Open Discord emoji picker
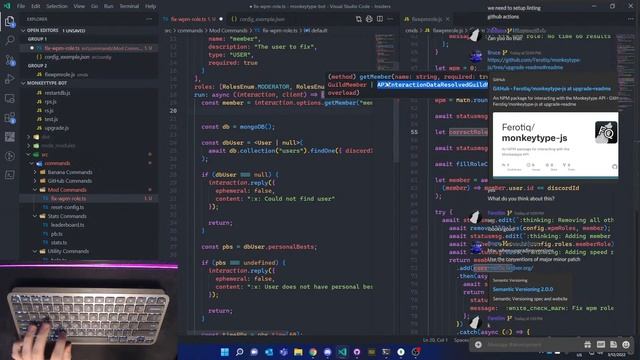The width and height of the screenshot is (640, 360). coord(626,345)
